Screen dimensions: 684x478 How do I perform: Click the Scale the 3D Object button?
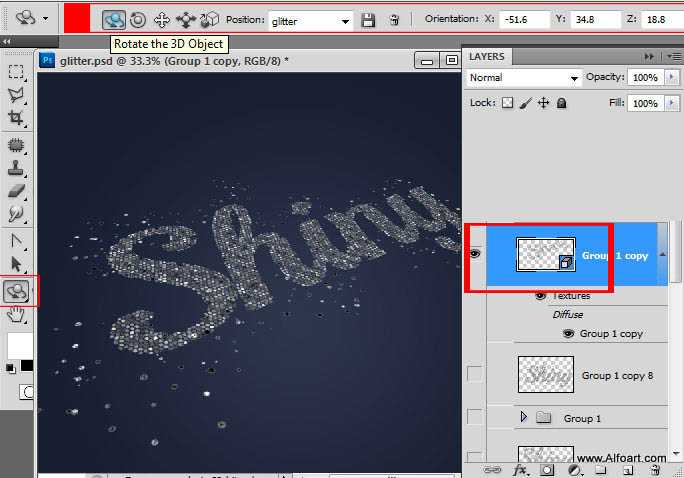210,20
